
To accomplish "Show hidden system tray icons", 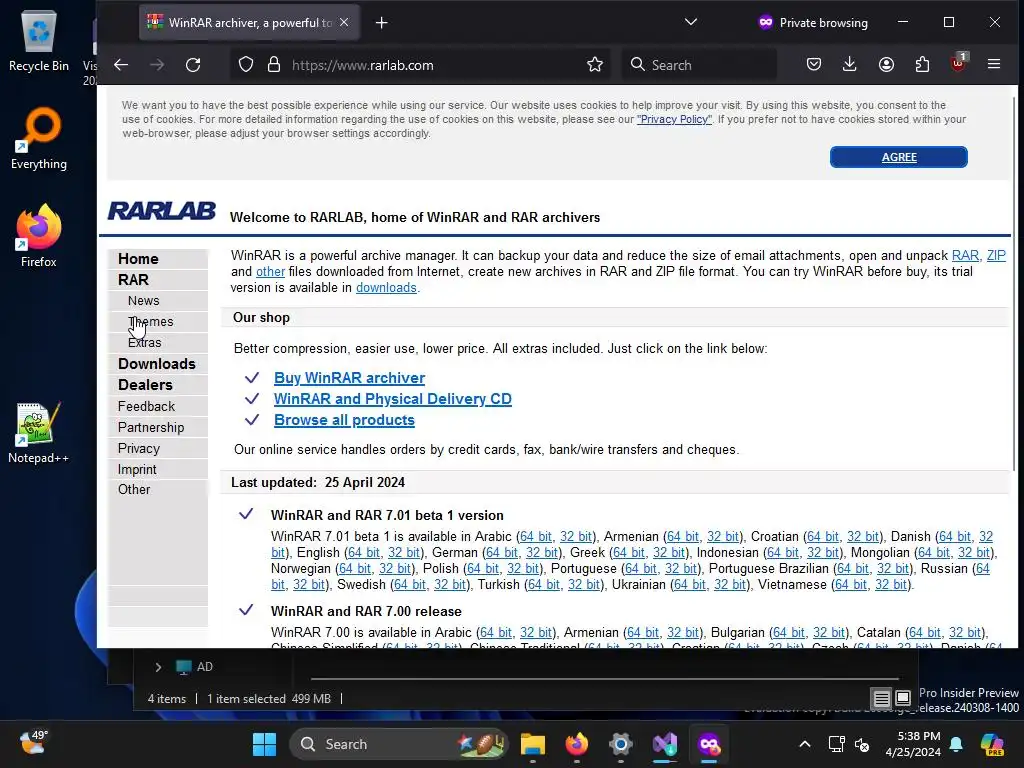I will click(805, 744).
